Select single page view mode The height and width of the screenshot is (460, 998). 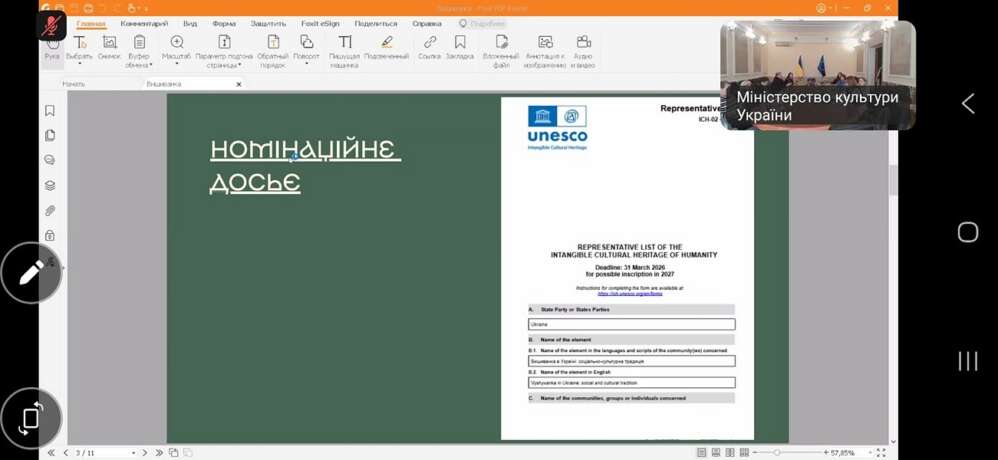point(701,452)
